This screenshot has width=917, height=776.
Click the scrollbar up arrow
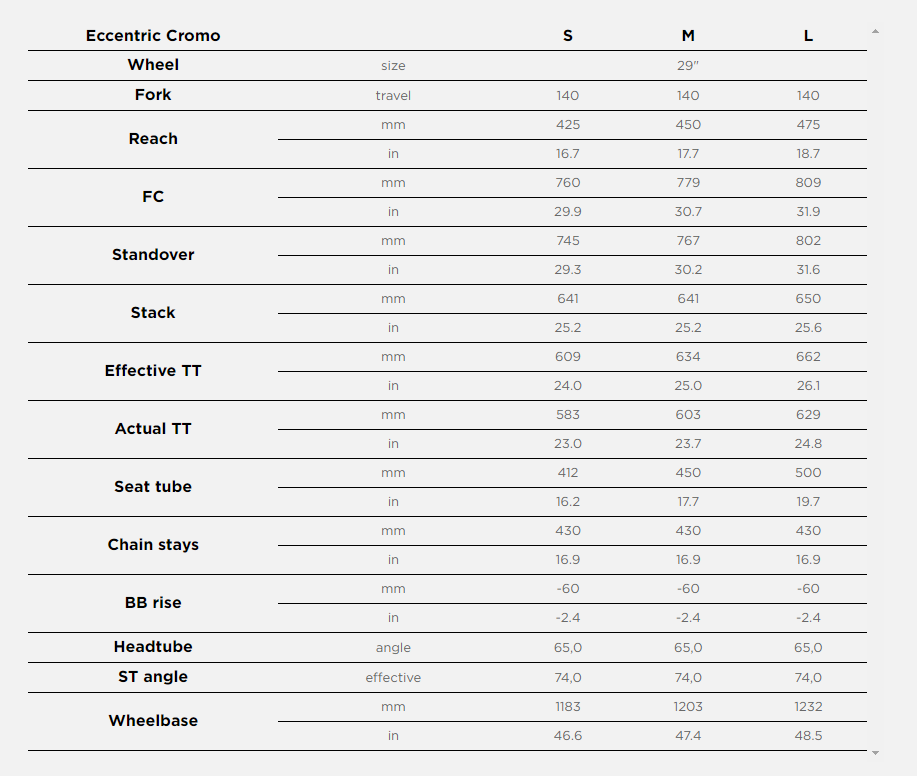point(875,32)
